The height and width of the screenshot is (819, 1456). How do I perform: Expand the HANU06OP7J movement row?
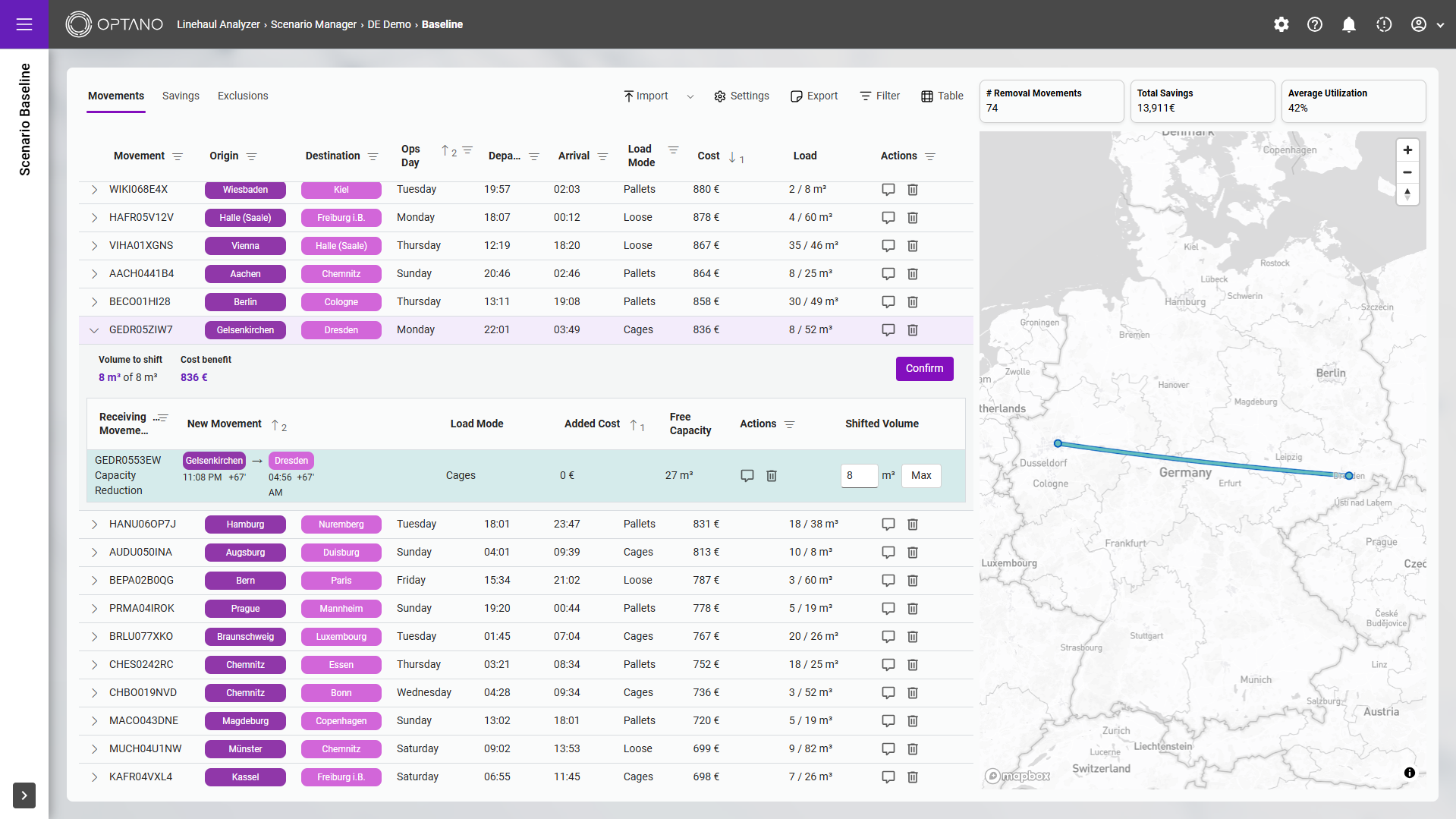pos(95,524)
